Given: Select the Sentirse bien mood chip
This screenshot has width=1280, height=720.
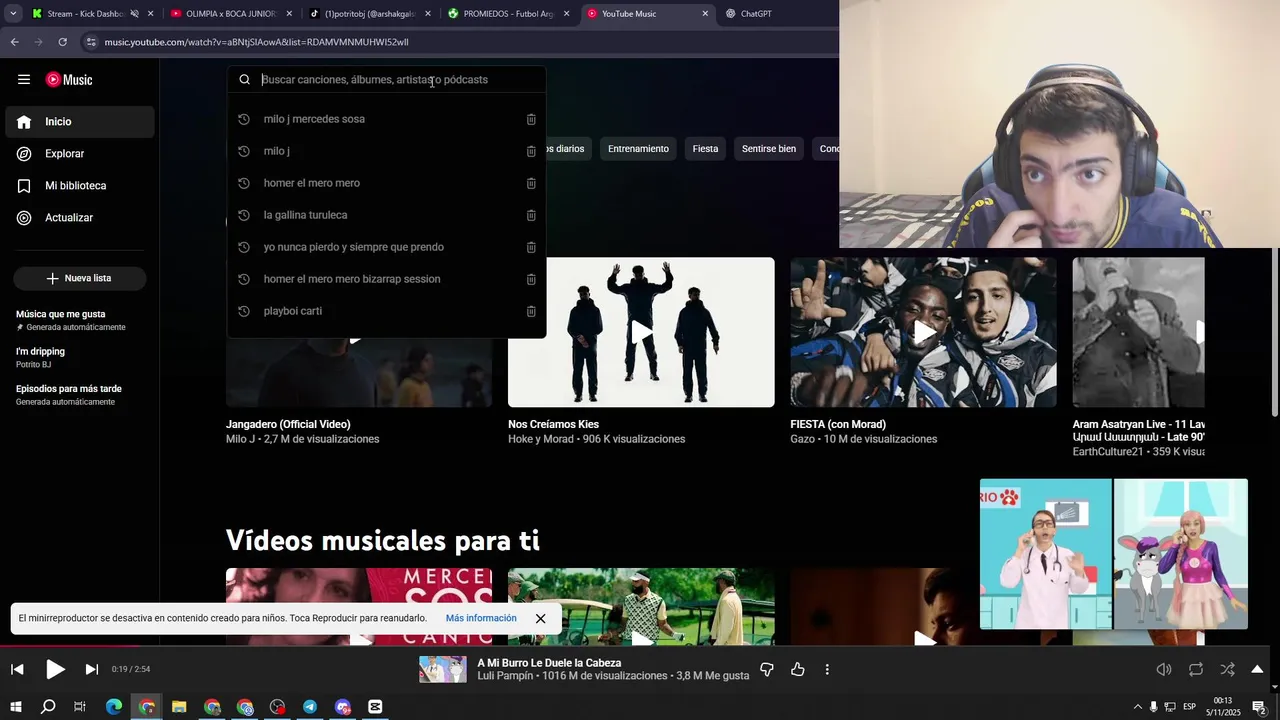Looking at the screenshot, I should (768, 149).
